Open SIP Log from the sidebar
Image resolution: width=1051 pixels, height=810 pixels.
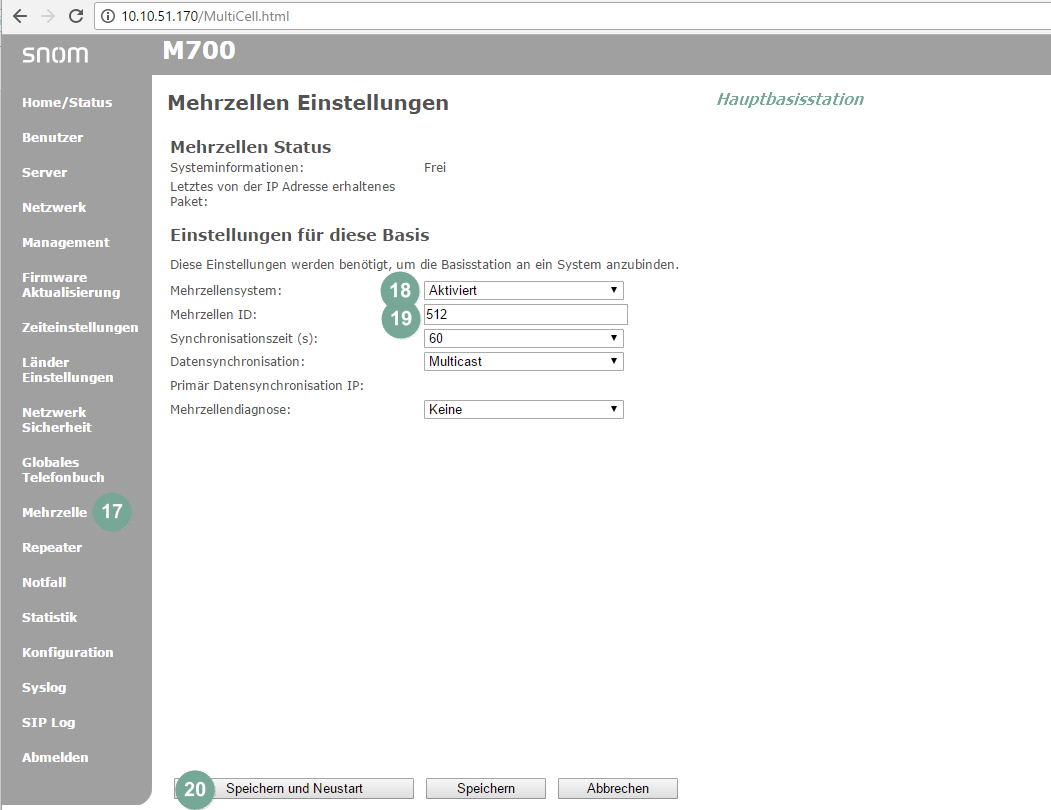[48, 723]
